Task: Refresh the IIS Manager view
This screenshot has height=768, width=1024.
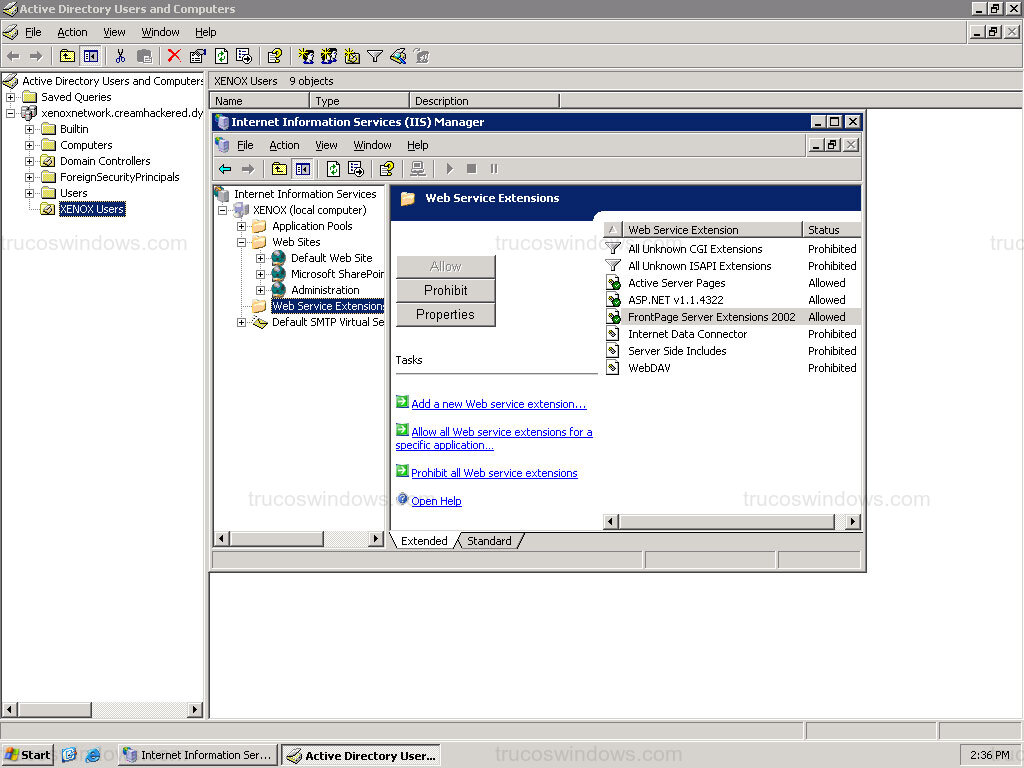Action: [x=331, y=168]
